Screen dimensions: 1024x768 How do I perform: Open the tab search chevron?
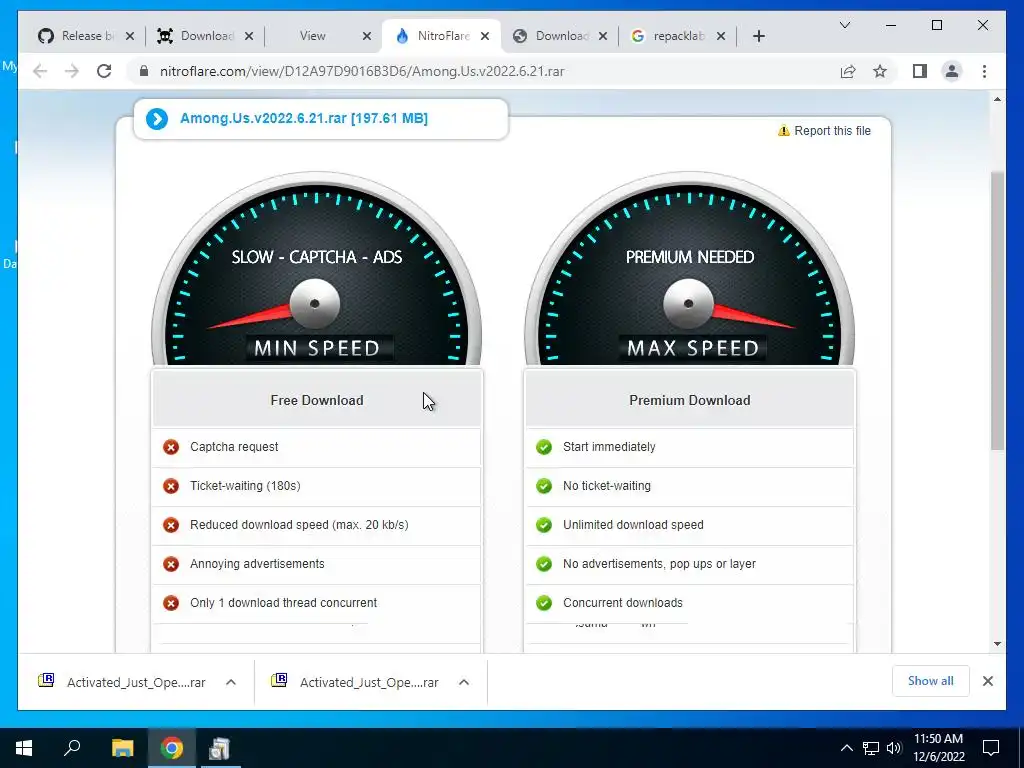[844, 25]
